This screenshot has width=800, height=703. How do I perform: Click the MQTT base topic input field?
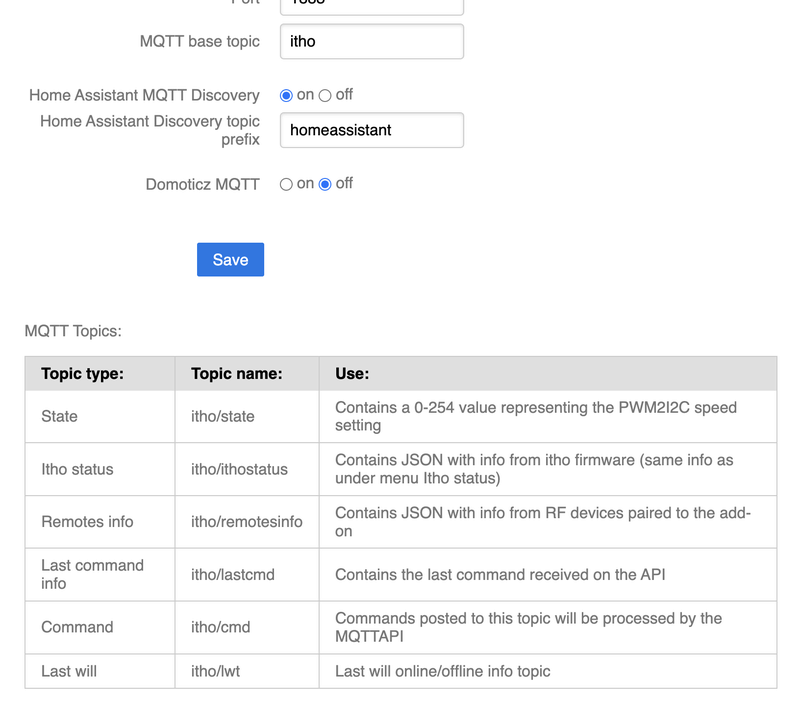click(x=371, y=42)
